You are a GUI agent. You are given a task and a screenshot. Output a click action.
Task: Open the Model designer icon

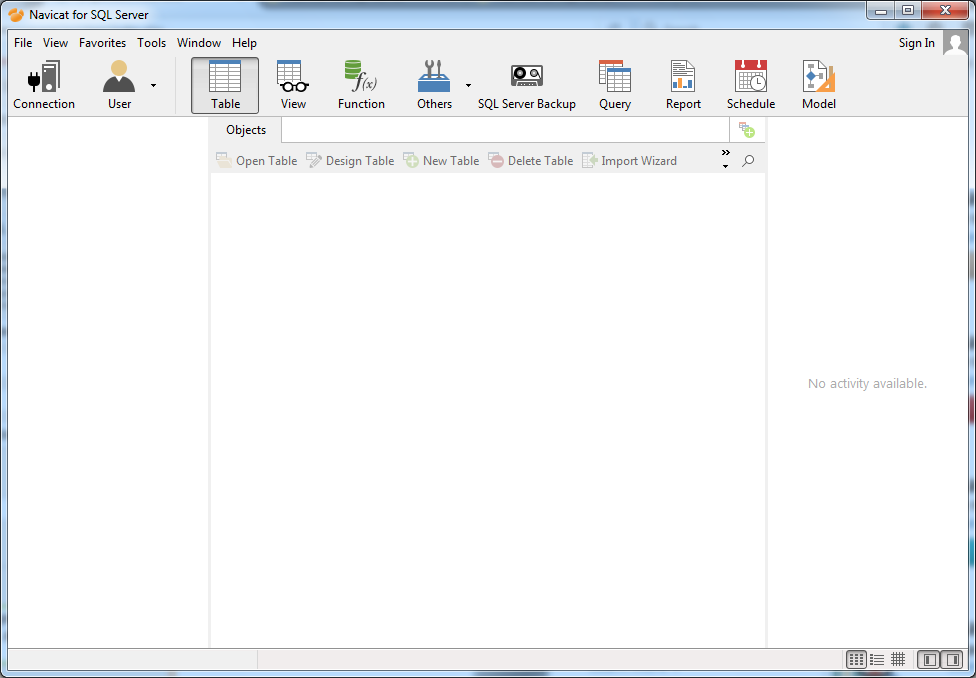click(x=818, y=85)
